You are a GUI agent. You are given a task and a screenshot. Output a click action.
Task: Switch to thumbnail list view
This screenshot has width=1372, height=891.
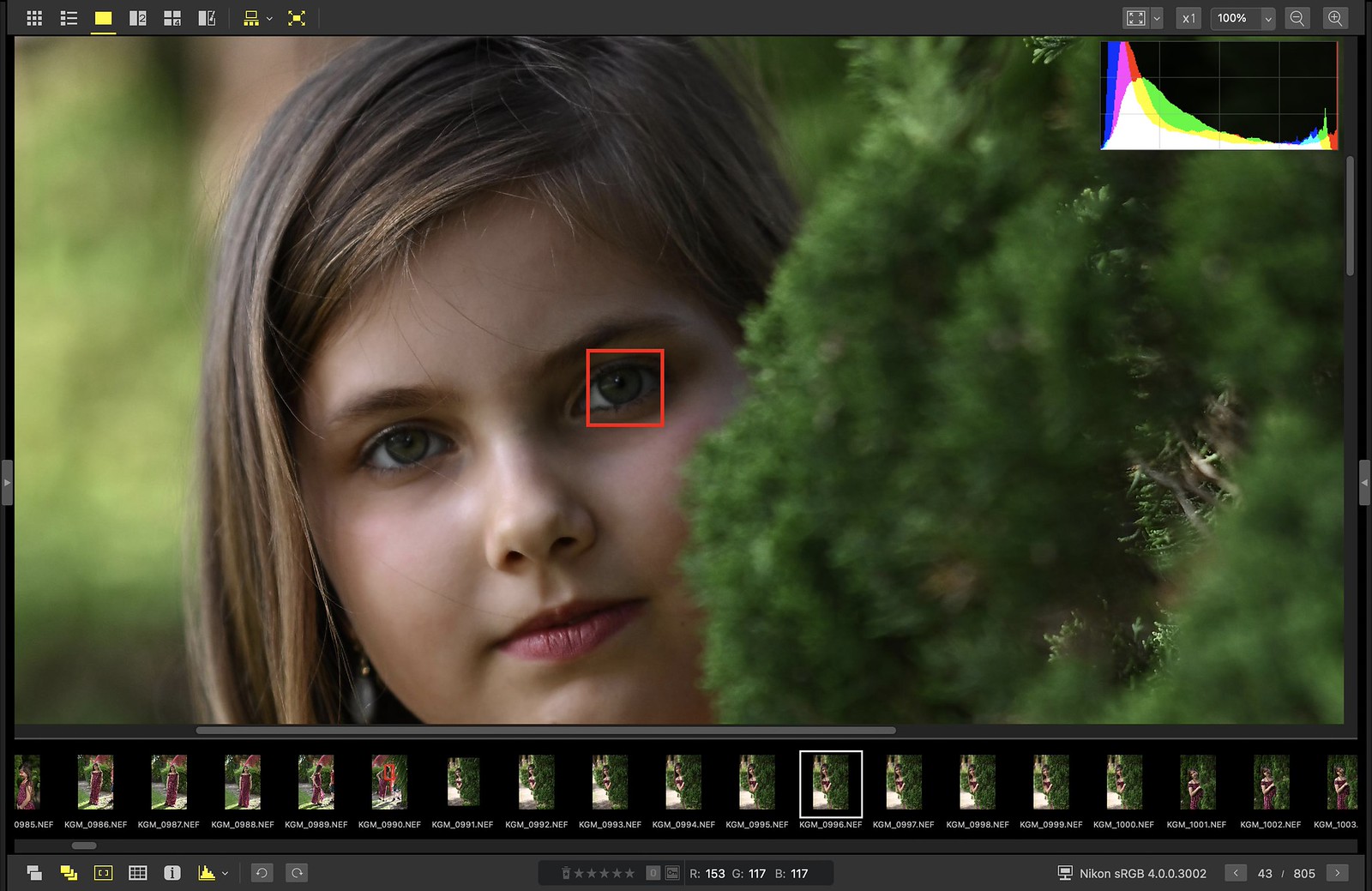pyautogui.click(x=69, y=18)
